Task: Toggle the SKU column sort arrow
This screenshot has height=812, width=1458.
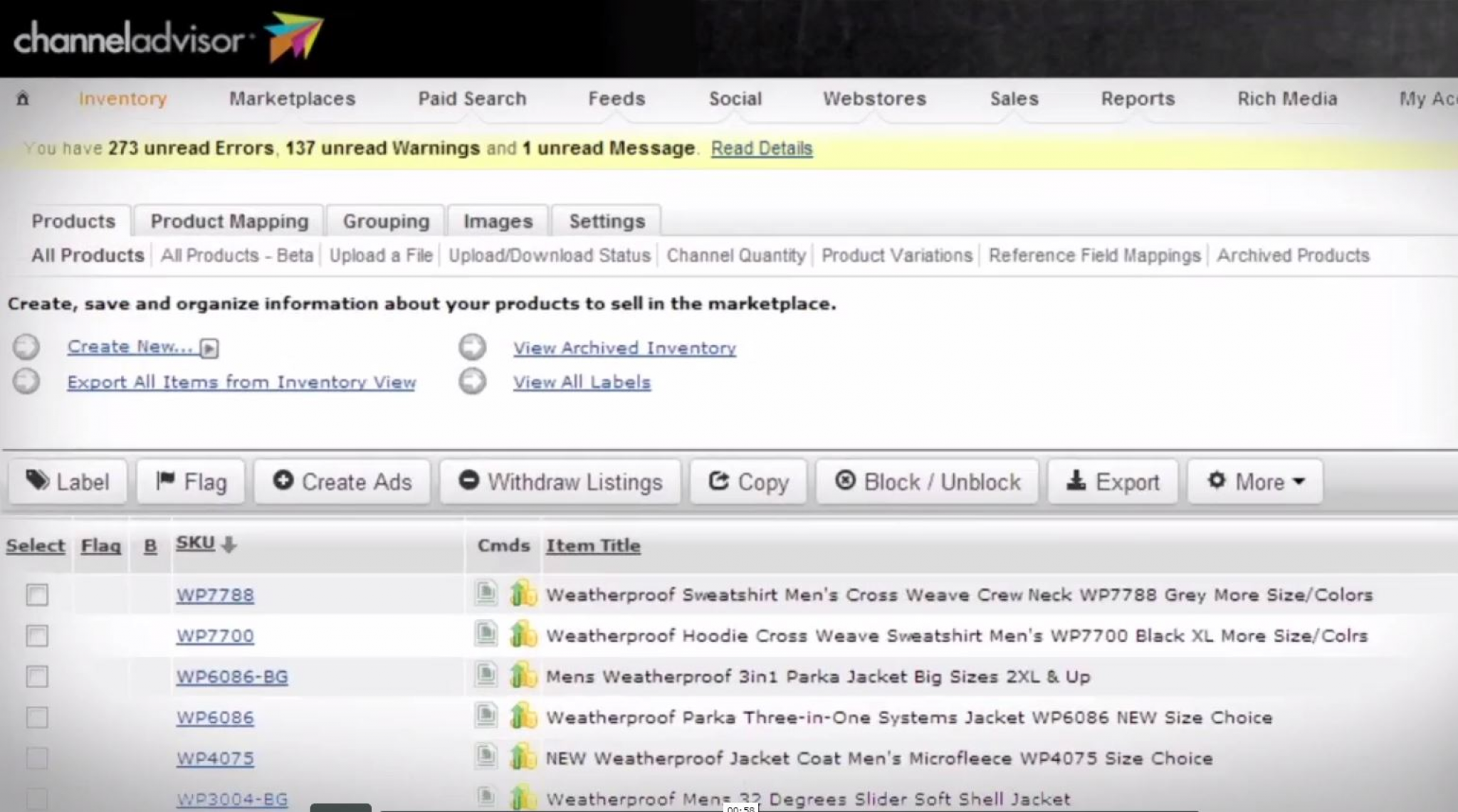Action: pyautogui.click(x=229, y=544)
